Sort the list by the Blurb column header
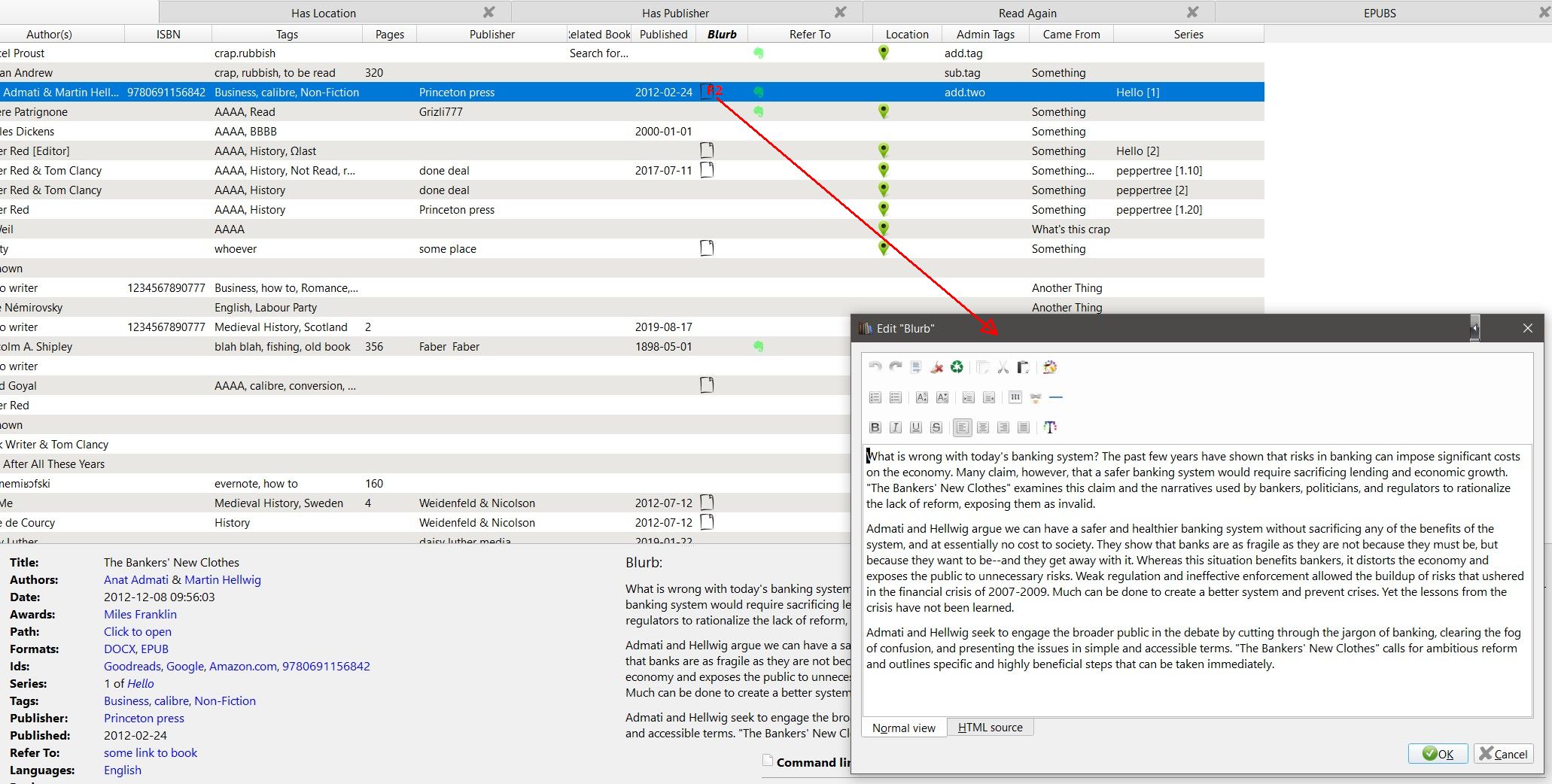 [722, 34]
